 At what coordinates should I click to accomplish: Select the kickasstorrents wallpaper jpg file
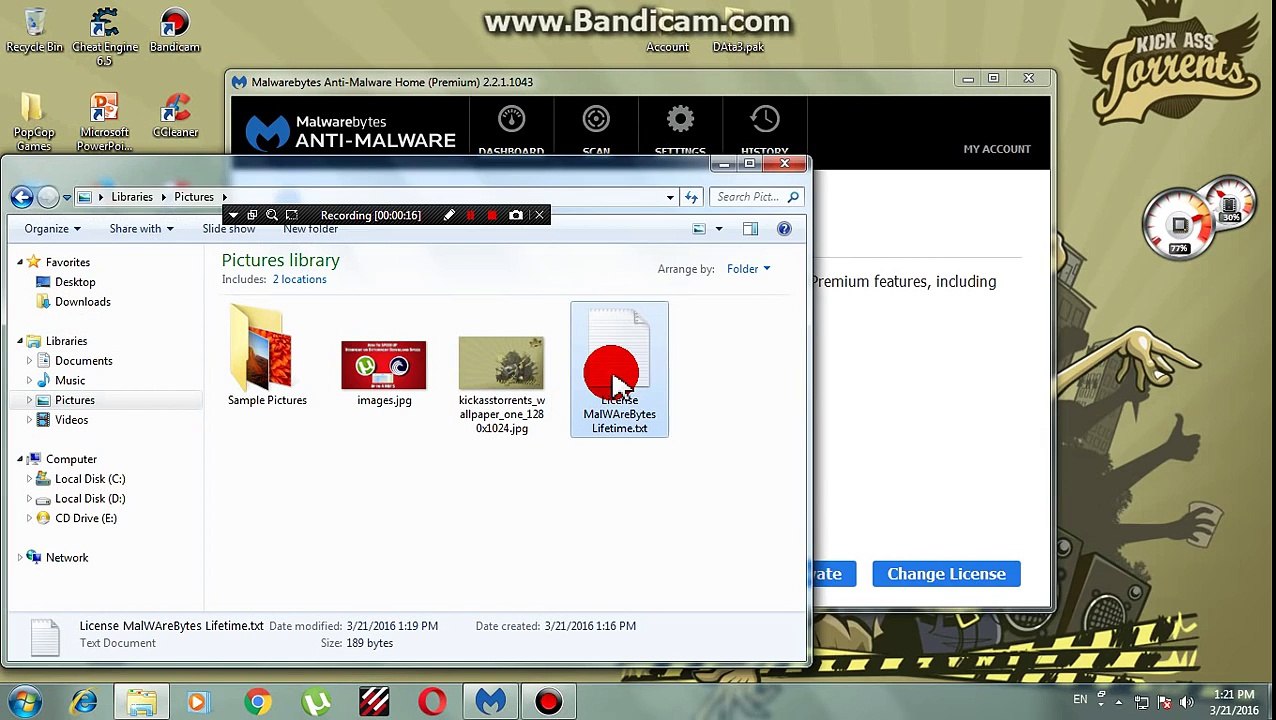[x=501, y=384]
